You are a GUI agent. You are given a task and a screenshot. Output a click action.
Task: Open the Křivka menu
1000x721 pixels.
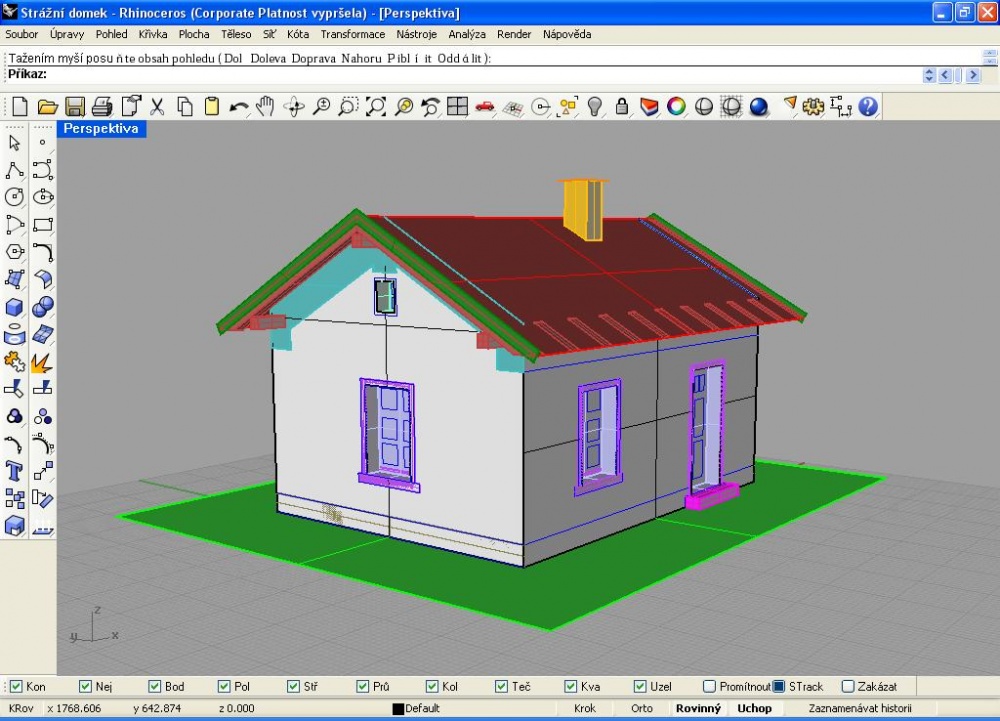(x=153, y=34)
